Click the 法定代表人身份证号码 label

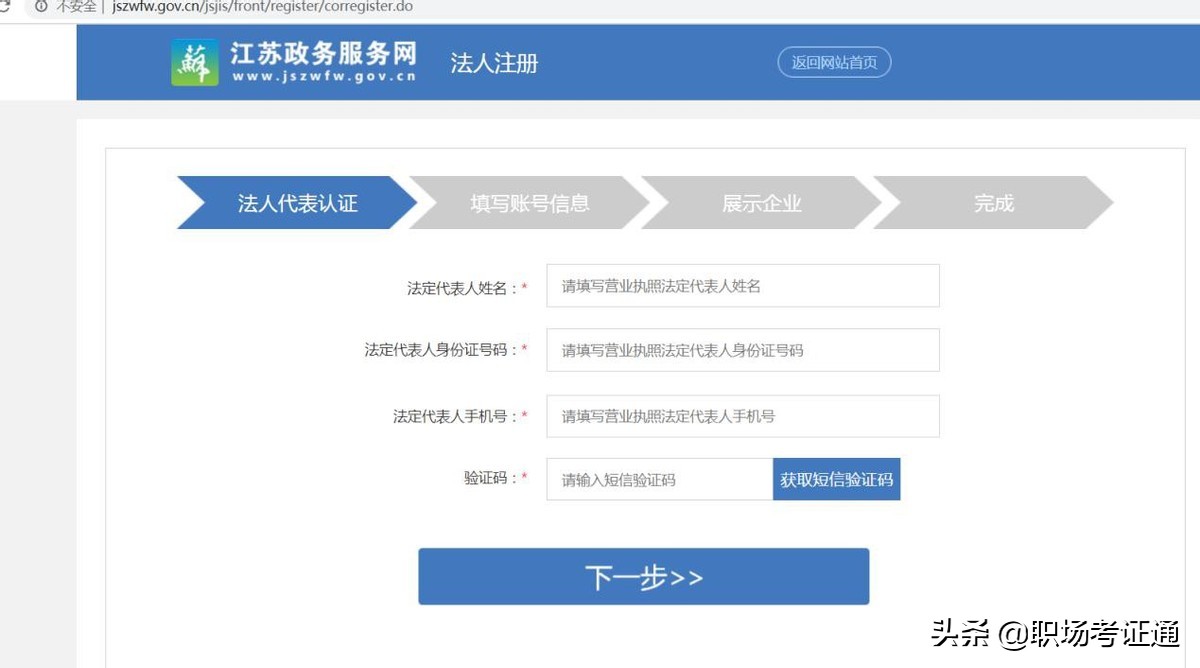(x=446, y=350)
